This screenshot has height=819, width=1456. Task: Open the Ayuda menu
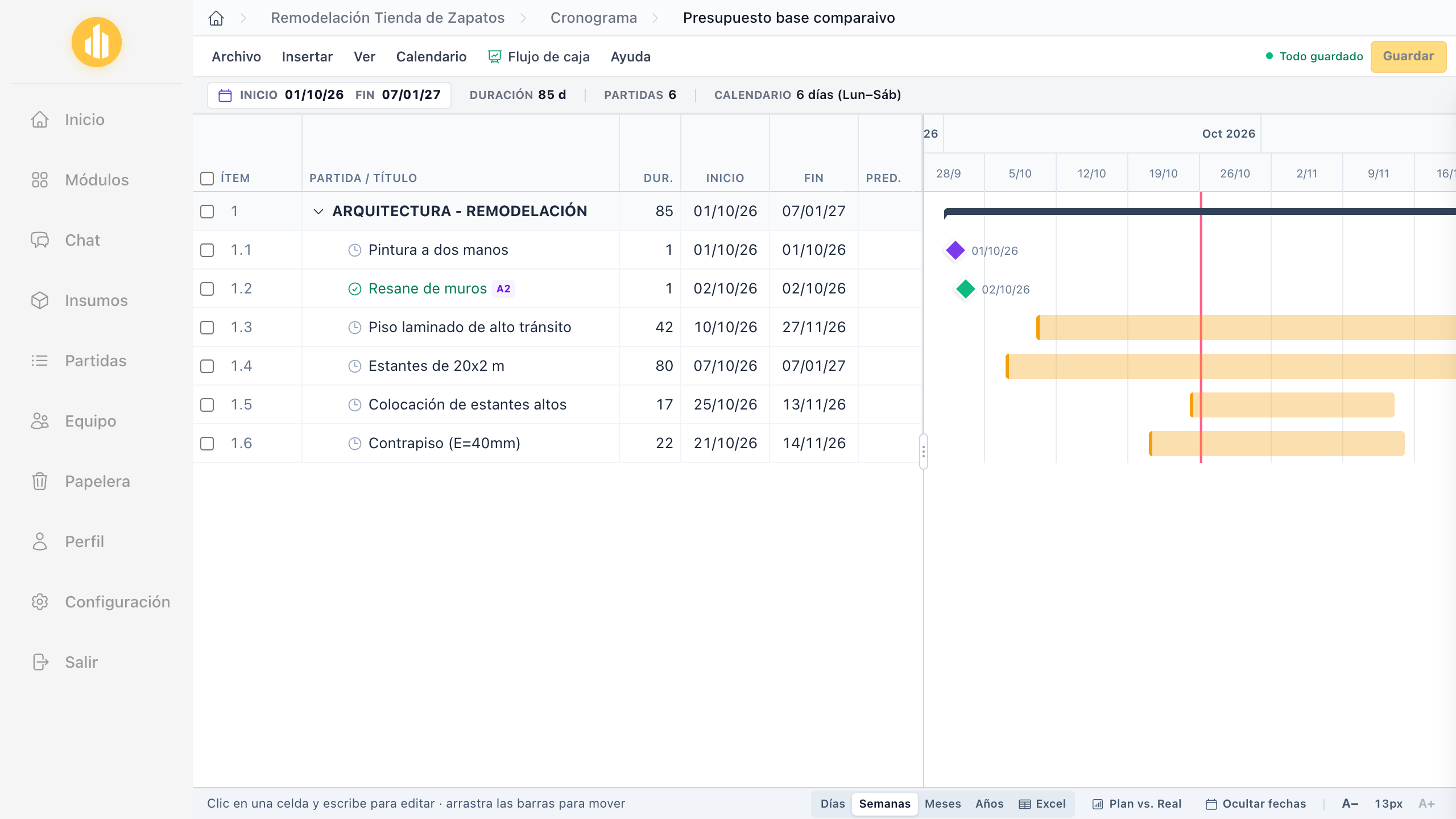coord(630,57)
